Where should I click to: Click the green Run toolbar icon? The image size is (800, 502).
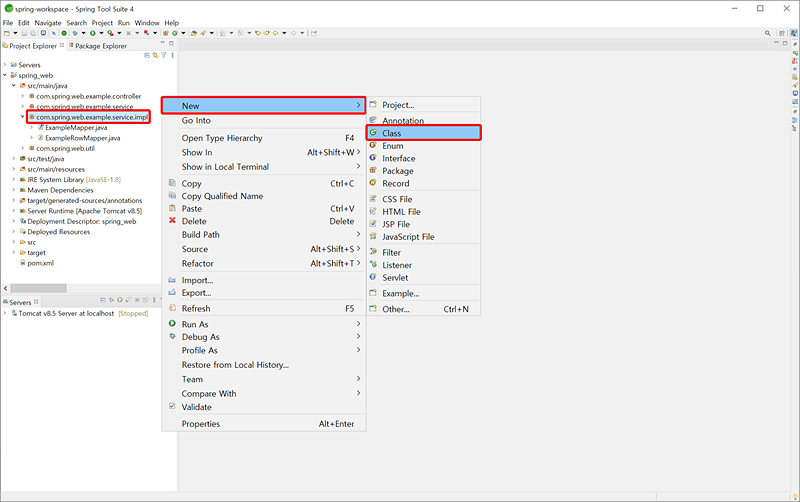tap(92, 33)
